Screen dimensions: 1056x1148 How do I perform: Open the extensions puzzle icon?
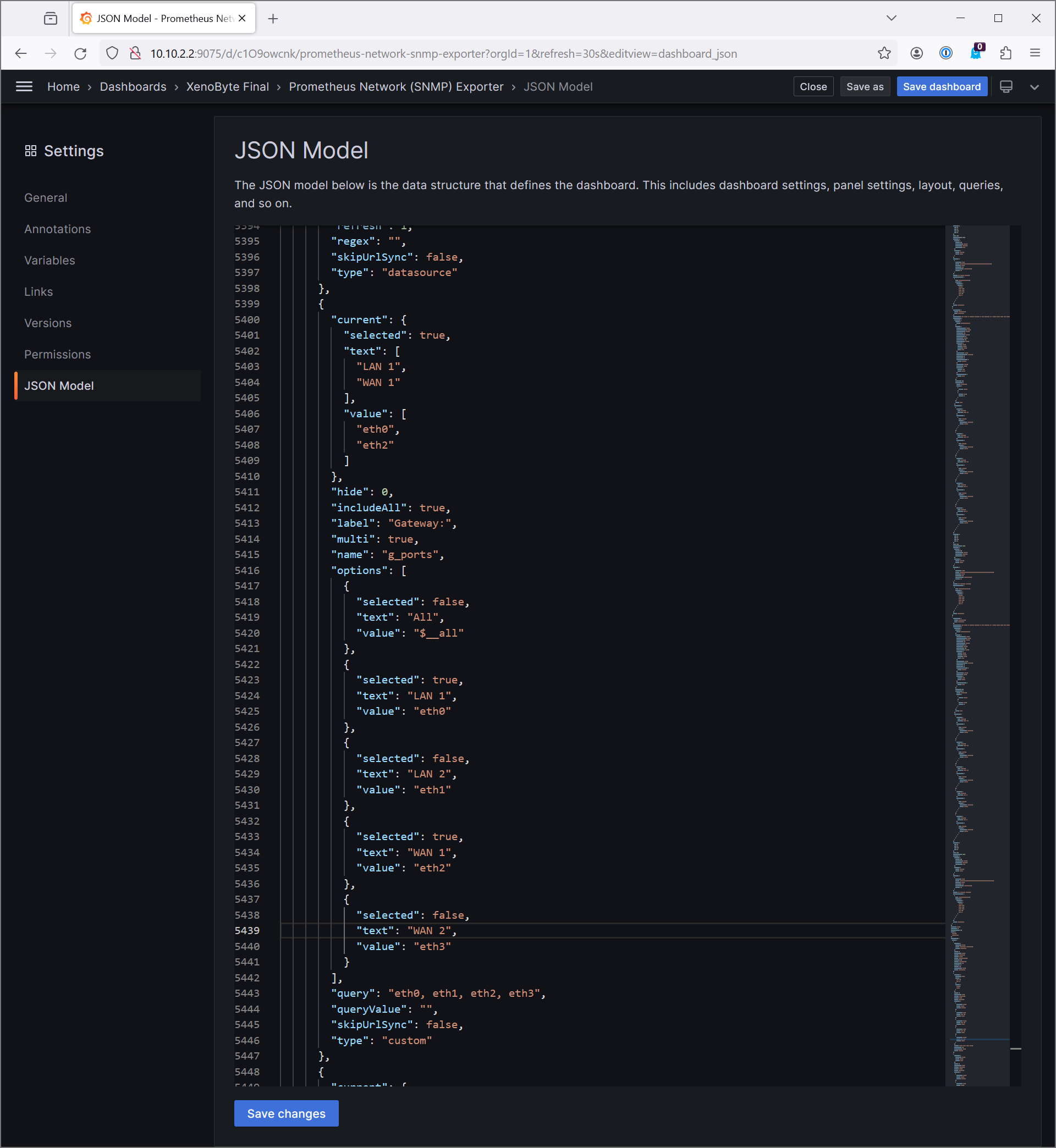coord(1006,54)
